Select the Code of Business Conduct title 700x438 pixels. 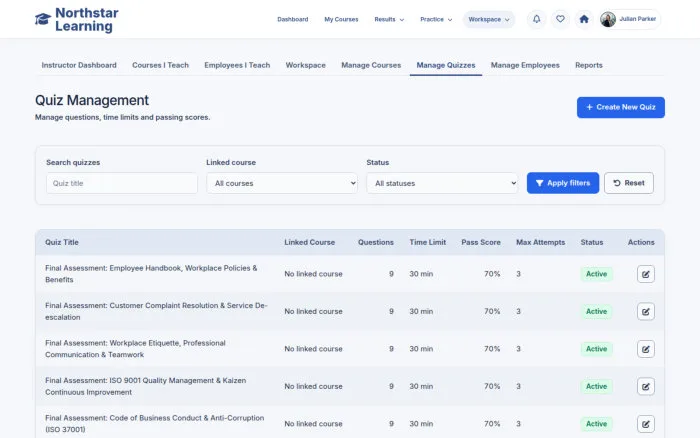[x=154, y=424]
